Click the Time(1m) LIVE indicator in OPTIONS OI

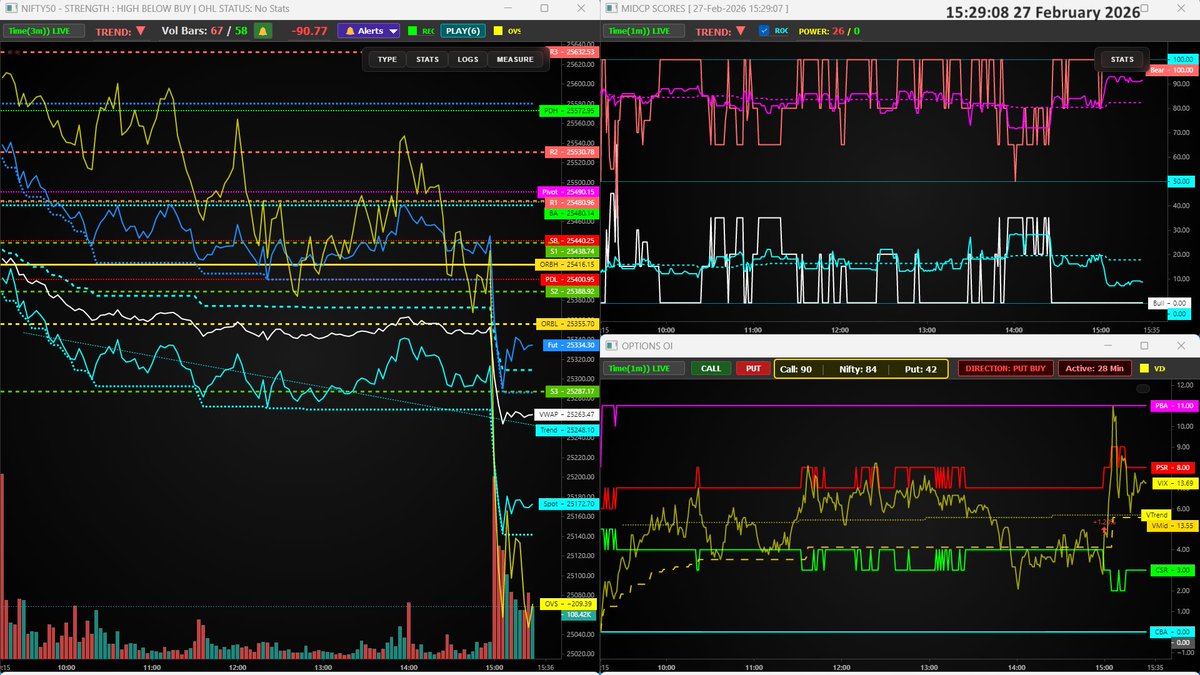[643, 368]
